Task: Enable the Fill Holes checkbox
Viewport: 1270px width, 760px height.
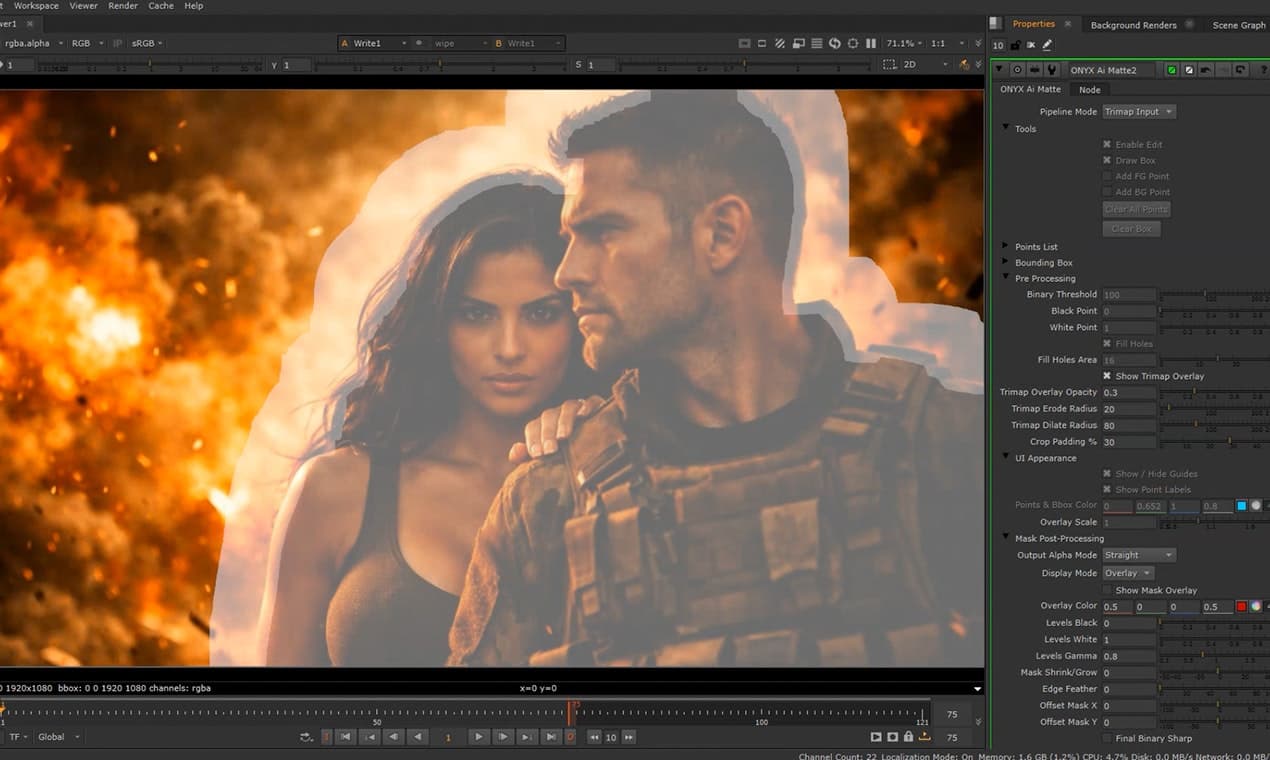Action: click(1106, 343)
